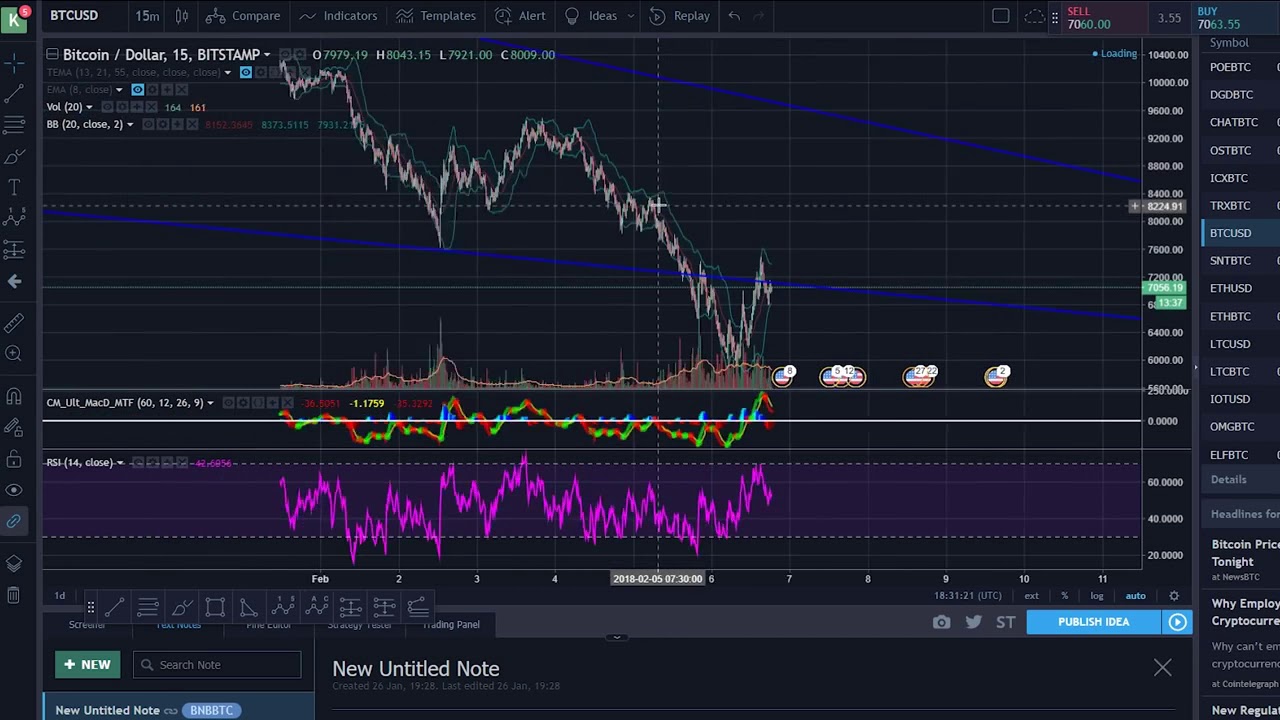The height and width of the screenshot is (720, 1280).
Task: Open the object tree layers icon
Action: click(14, 564)
